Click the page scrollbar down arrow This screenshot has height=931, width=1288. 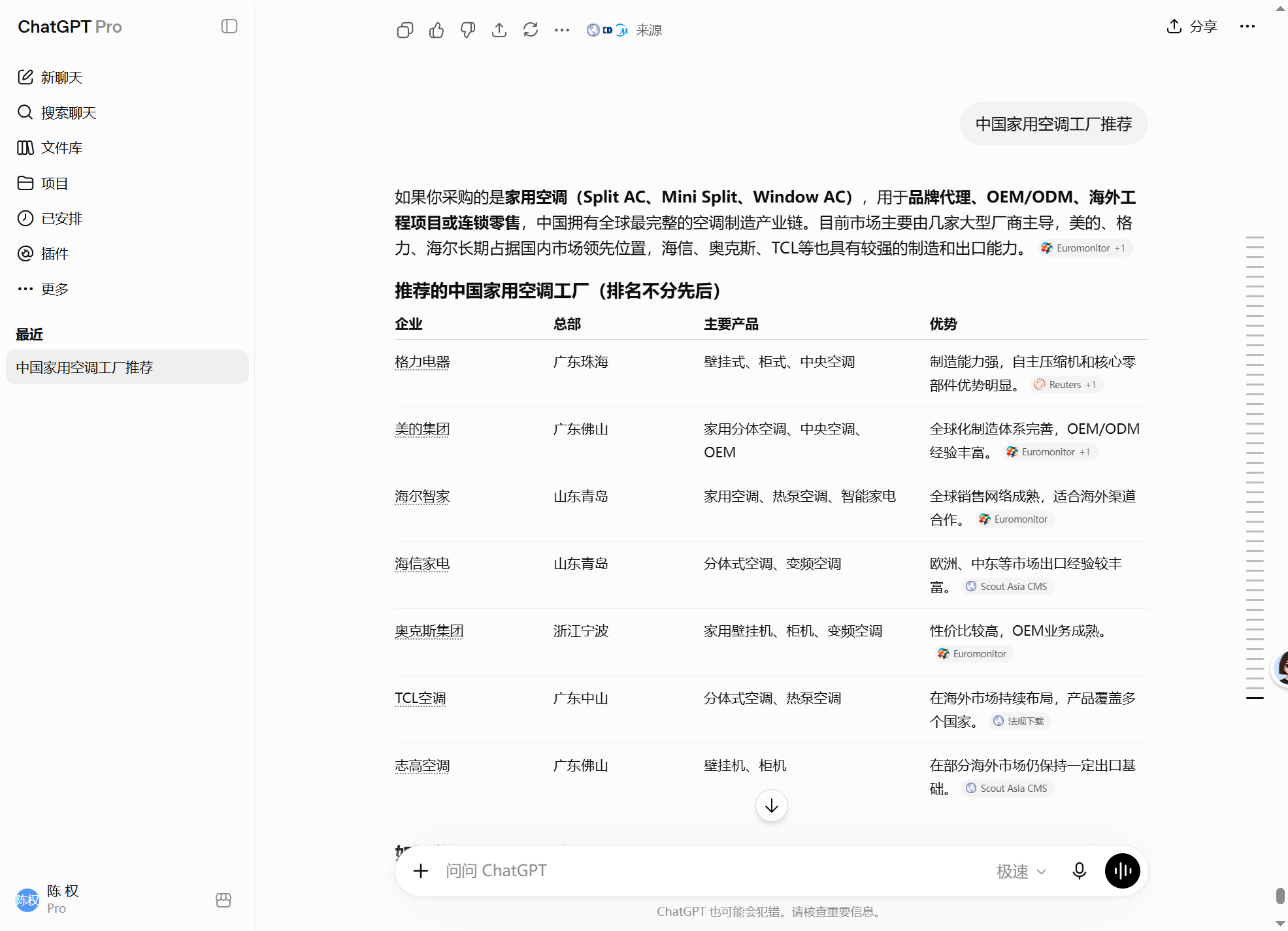(1281, 924)
